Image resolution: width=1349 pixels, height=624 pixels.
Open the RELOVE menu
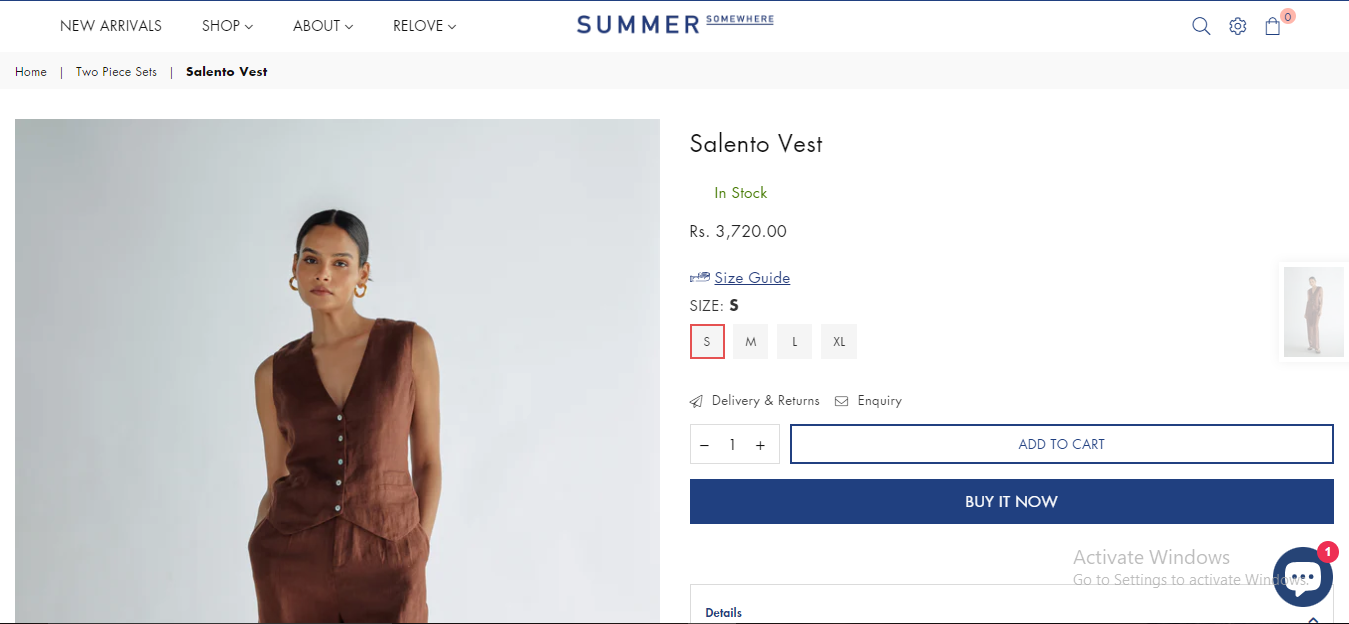click(x=424, y=26)
